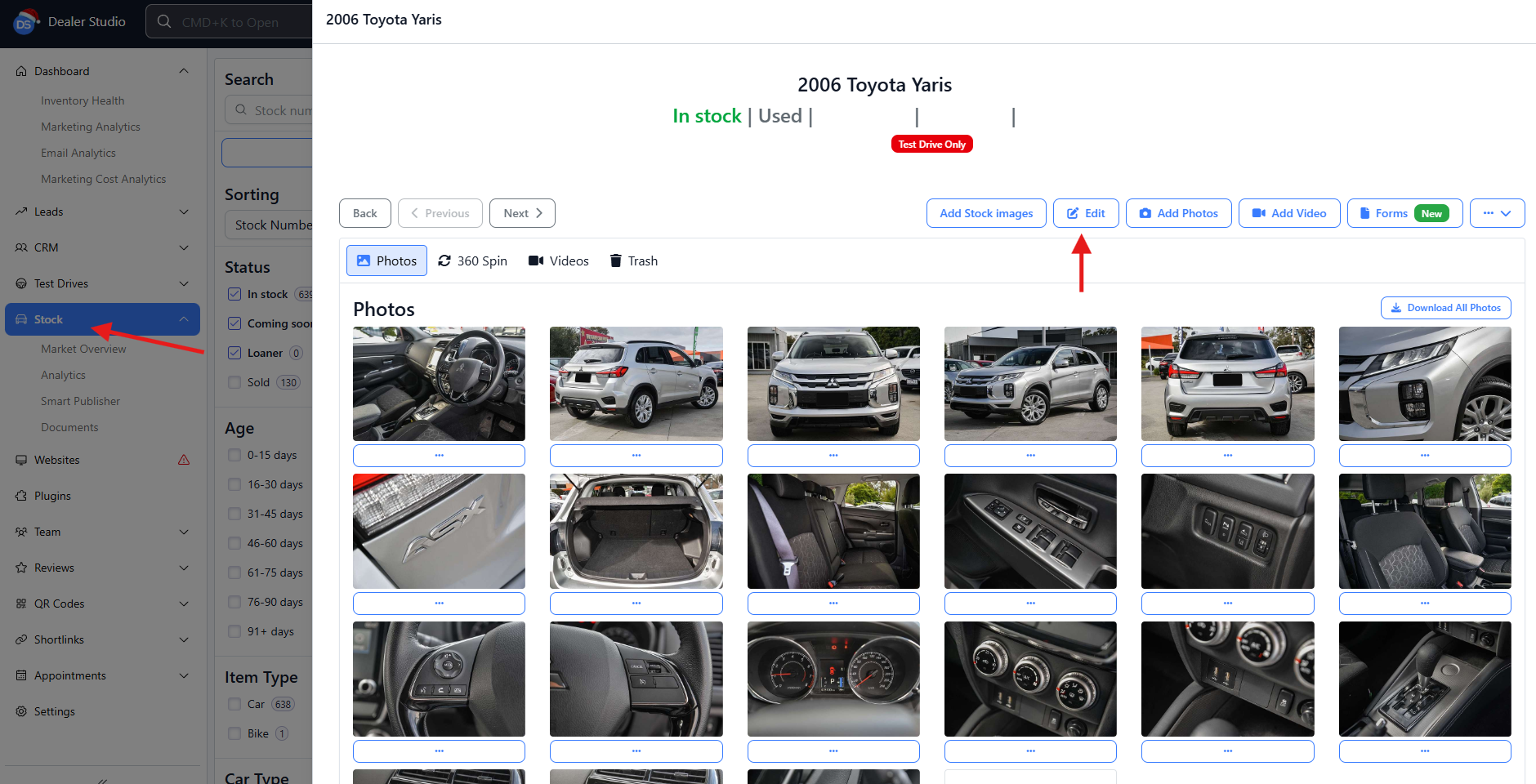
Task: Click Download All Photos button
Action: [x=1445, y=308]
